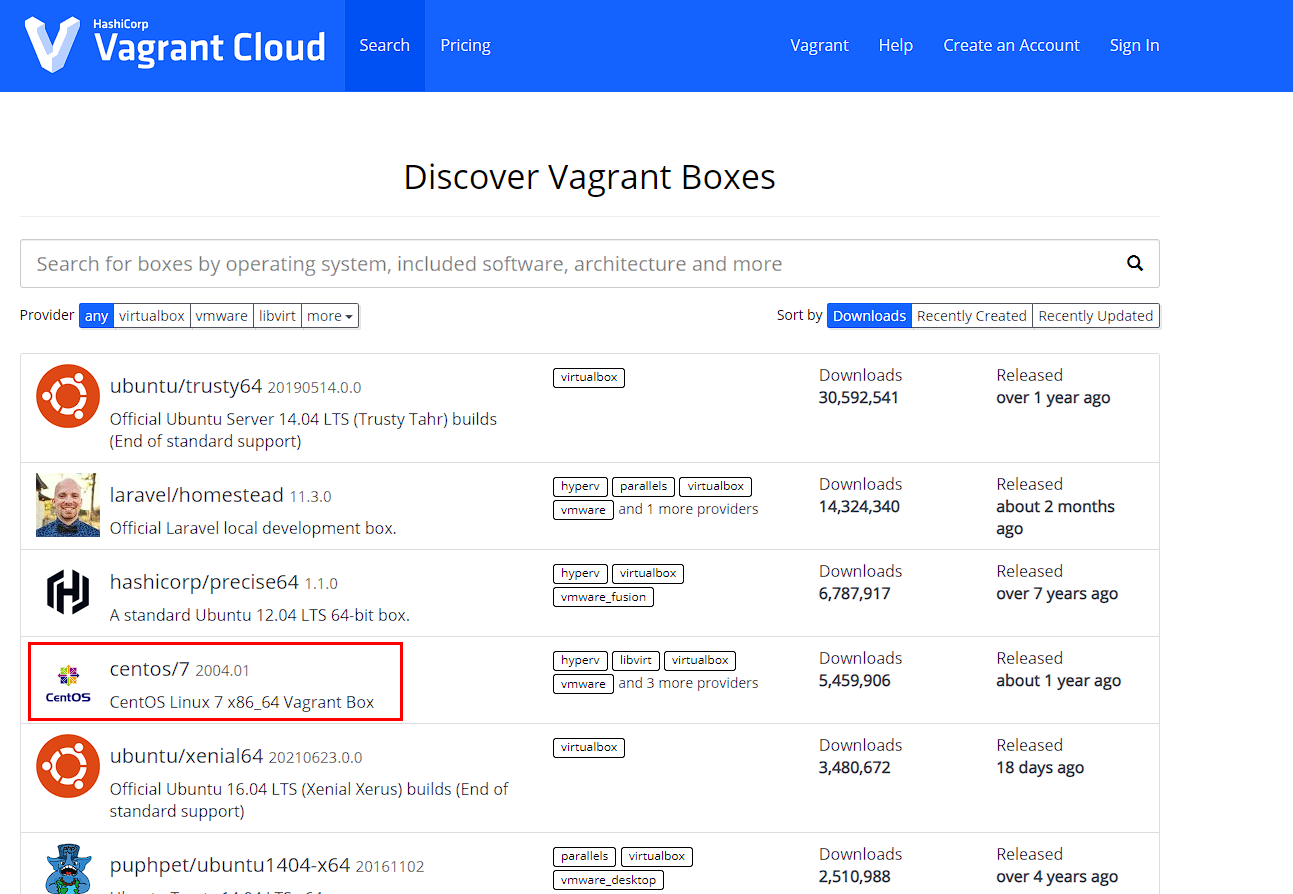Focus the box search input field
Image resolution: width=1293 pixels, height=894 pixels.
click(590, 264)
